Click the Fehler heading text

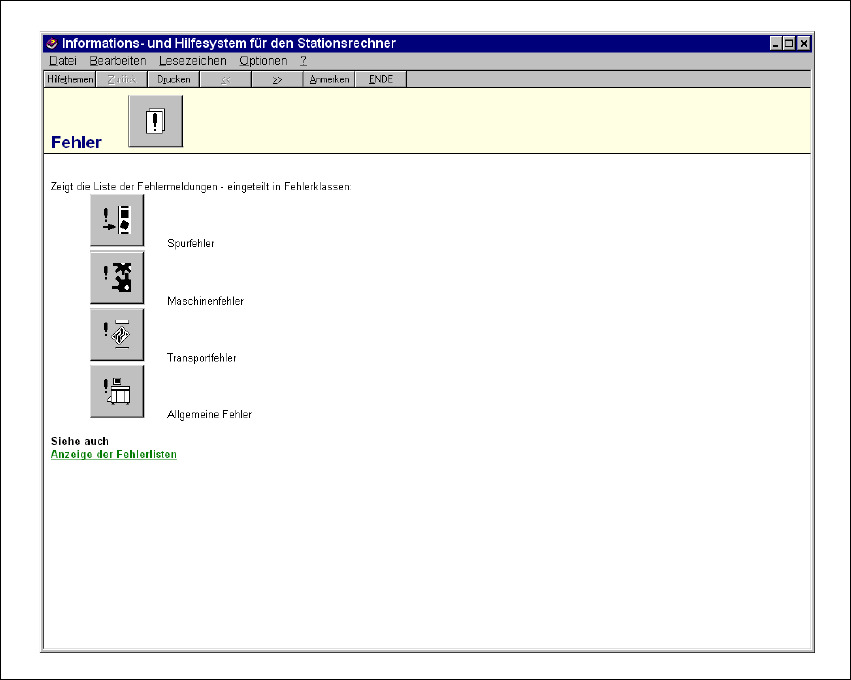tap(76, 142)
